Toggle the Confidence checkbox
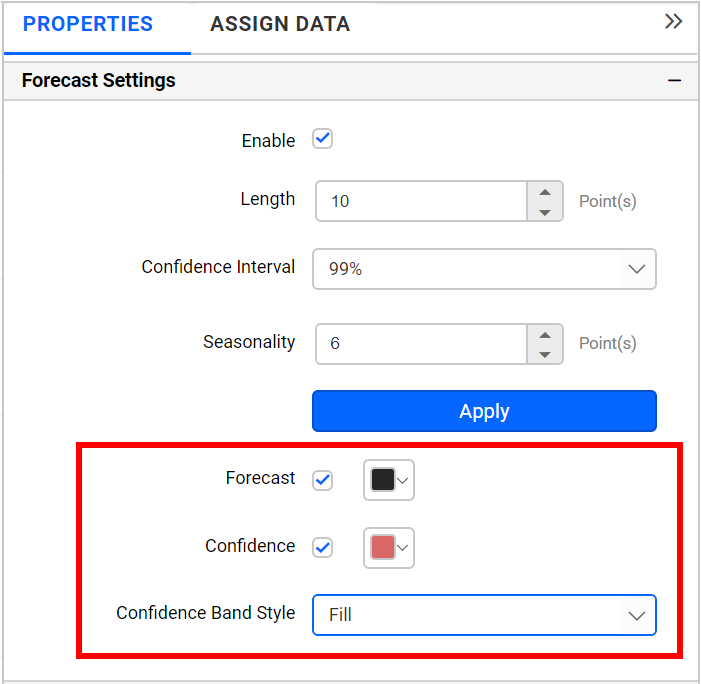701x684 pixels. coord(322,547)
